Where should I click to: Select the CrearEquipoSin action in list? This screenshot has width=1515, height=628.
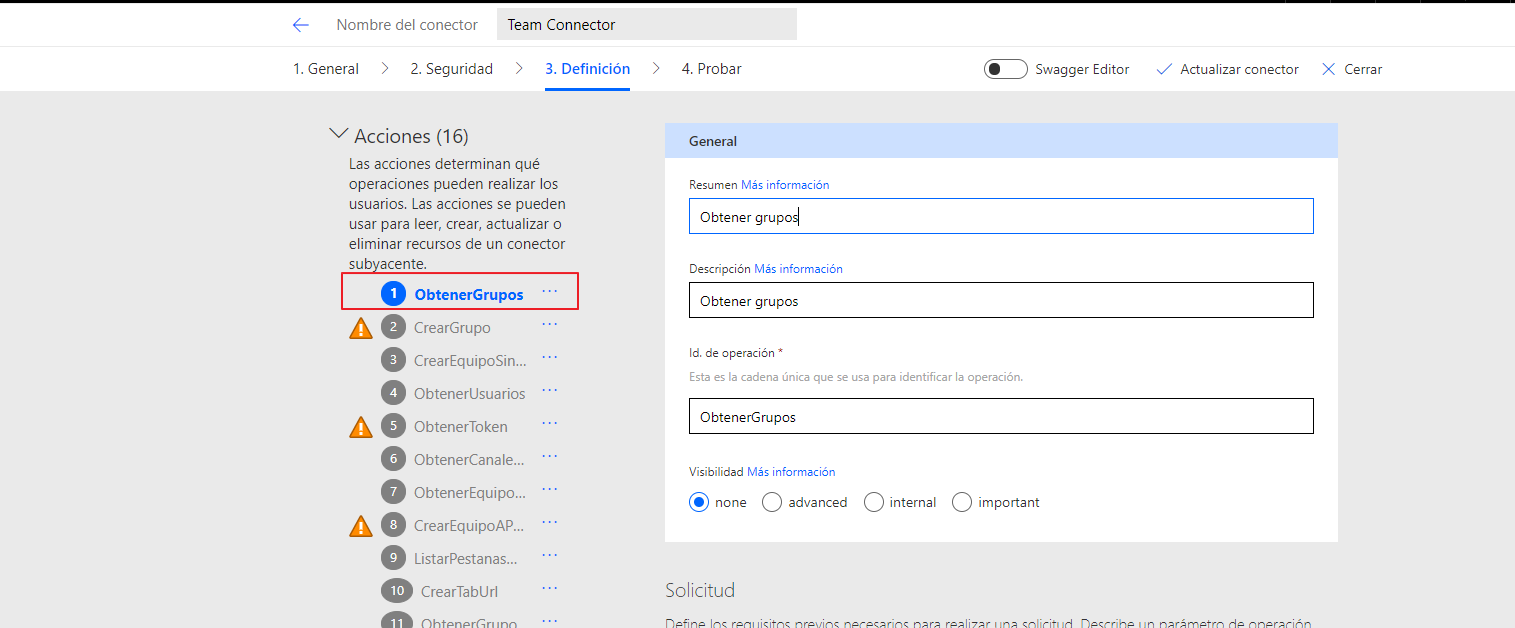(x=469, y=360)
